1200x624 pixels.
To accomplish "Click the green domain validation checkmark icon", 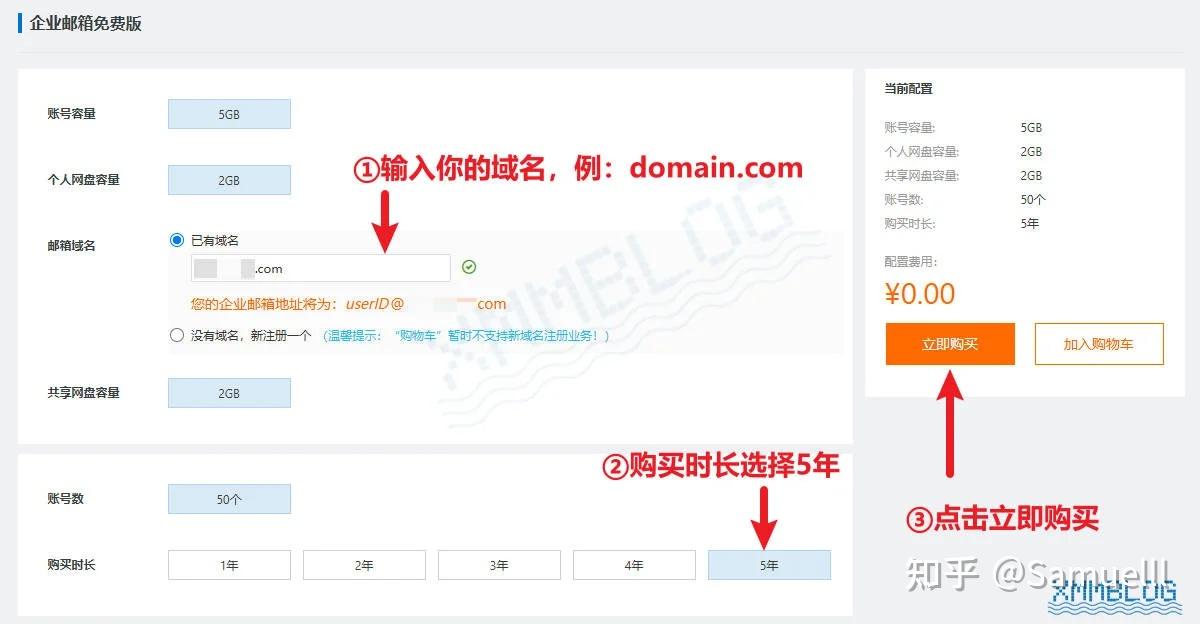I will coord(469,267).
